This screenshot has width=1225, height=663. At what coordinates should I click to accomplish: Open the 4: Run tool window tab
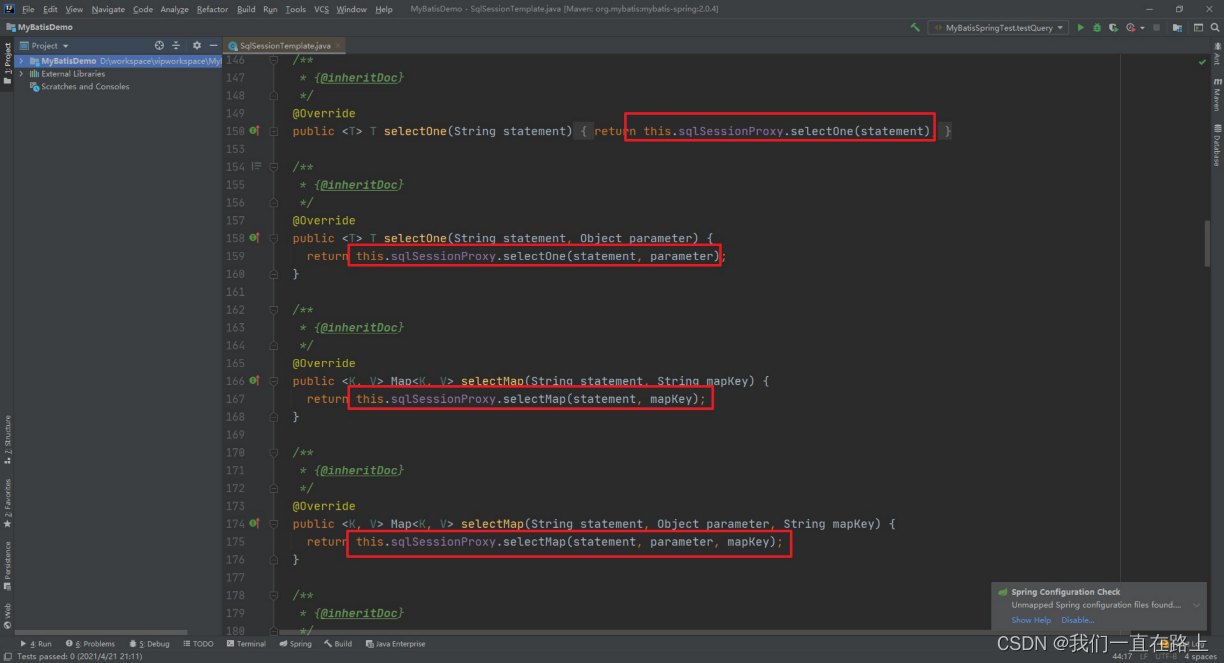[x=36, y=644]
